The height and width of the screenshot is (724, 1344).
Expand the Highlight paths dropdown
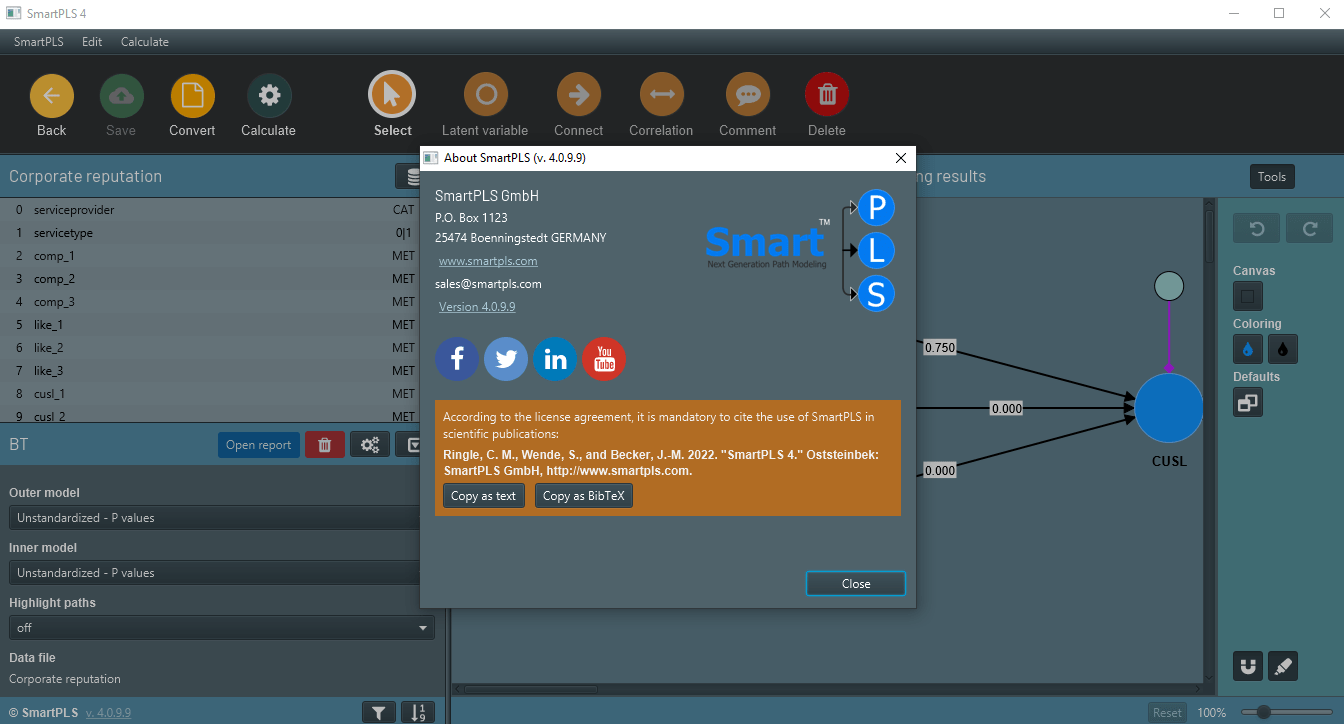click(221, 627)
